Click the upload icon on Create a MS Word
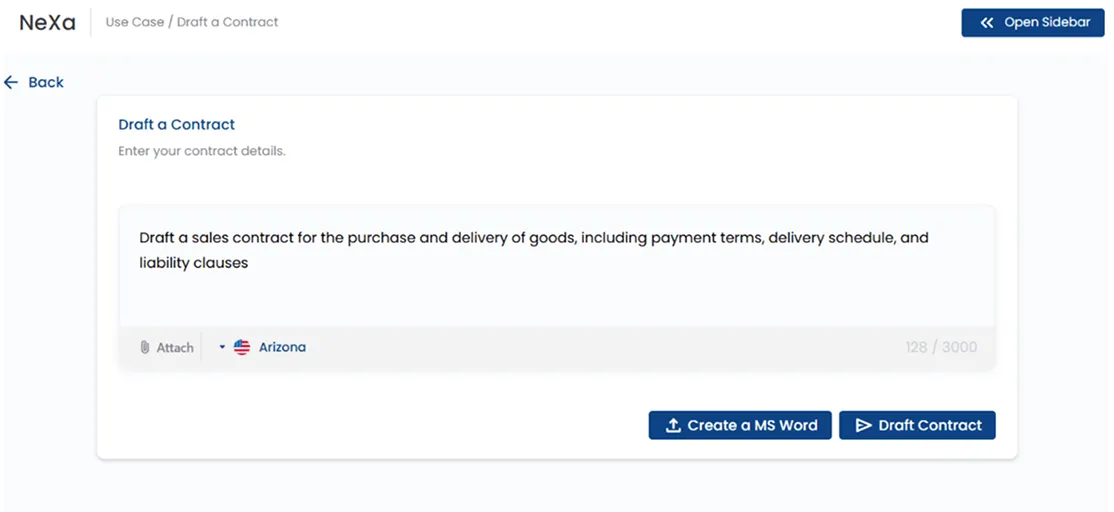The width and height of the screenshot is (1114, 512). tap(673, 425)
